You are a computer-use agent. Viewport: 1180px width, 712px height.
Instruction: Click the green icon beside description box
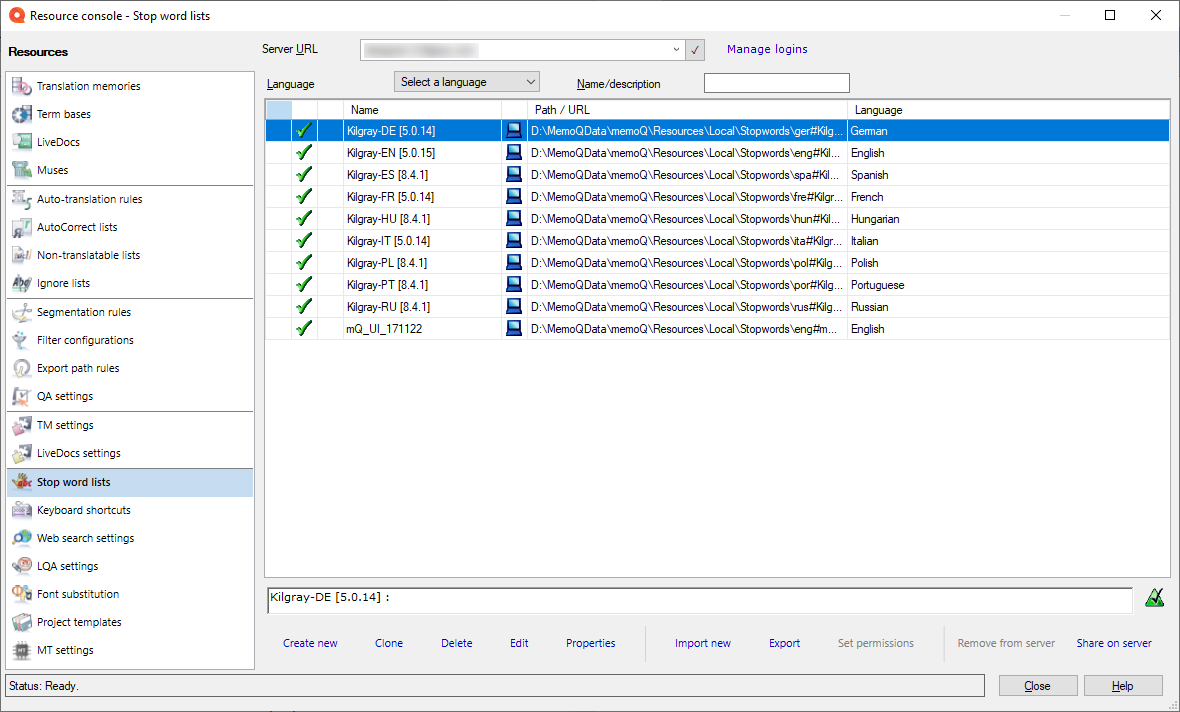(x=1154, y=599)
